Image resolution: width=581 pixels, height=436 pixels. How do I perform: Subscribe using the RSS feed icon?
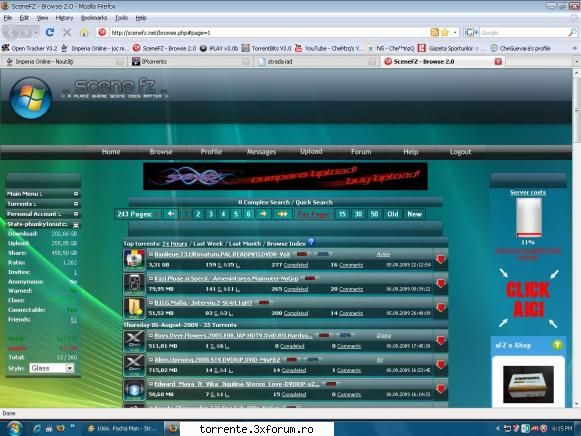(x=434, y=32)
